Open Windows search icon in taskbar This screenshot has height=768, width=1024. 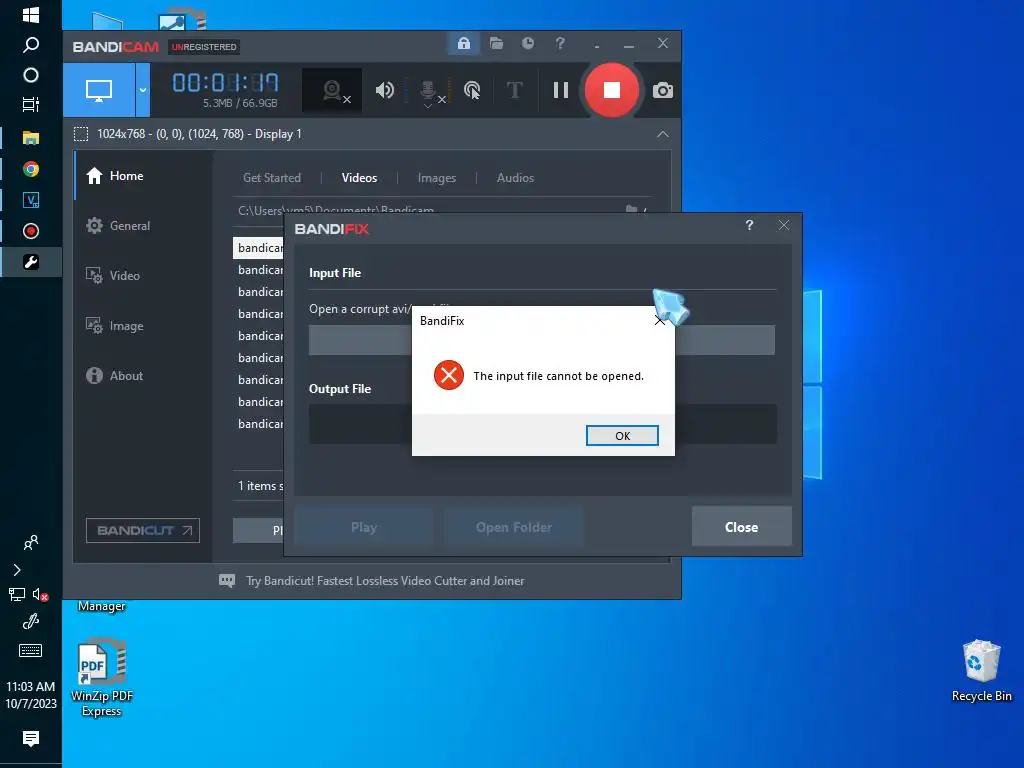pos(31,44)
